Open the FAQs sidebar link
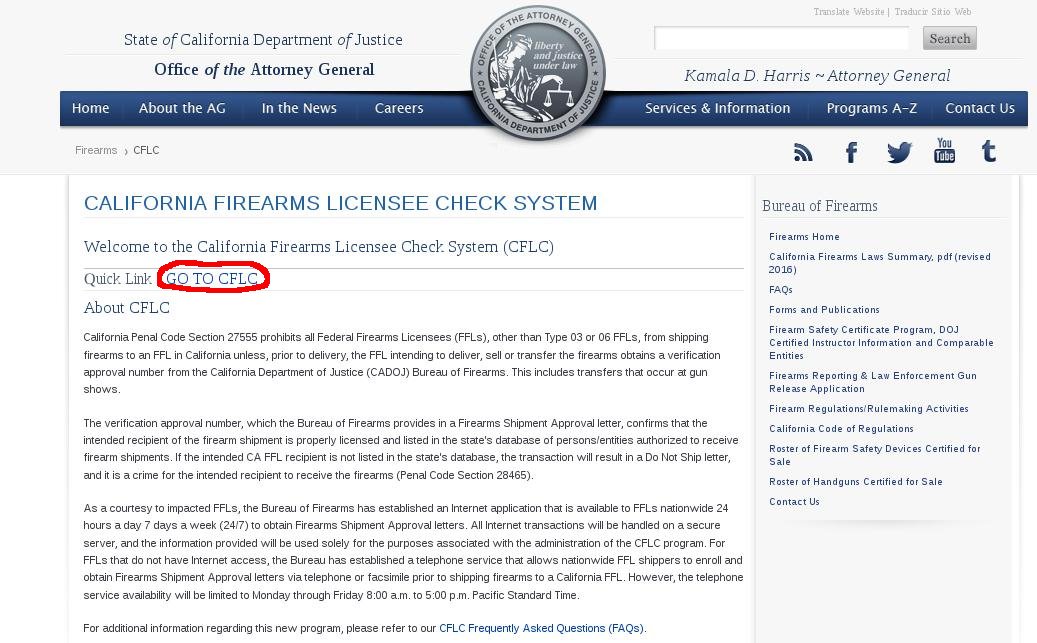1037x643 pixels. point(780,290)
